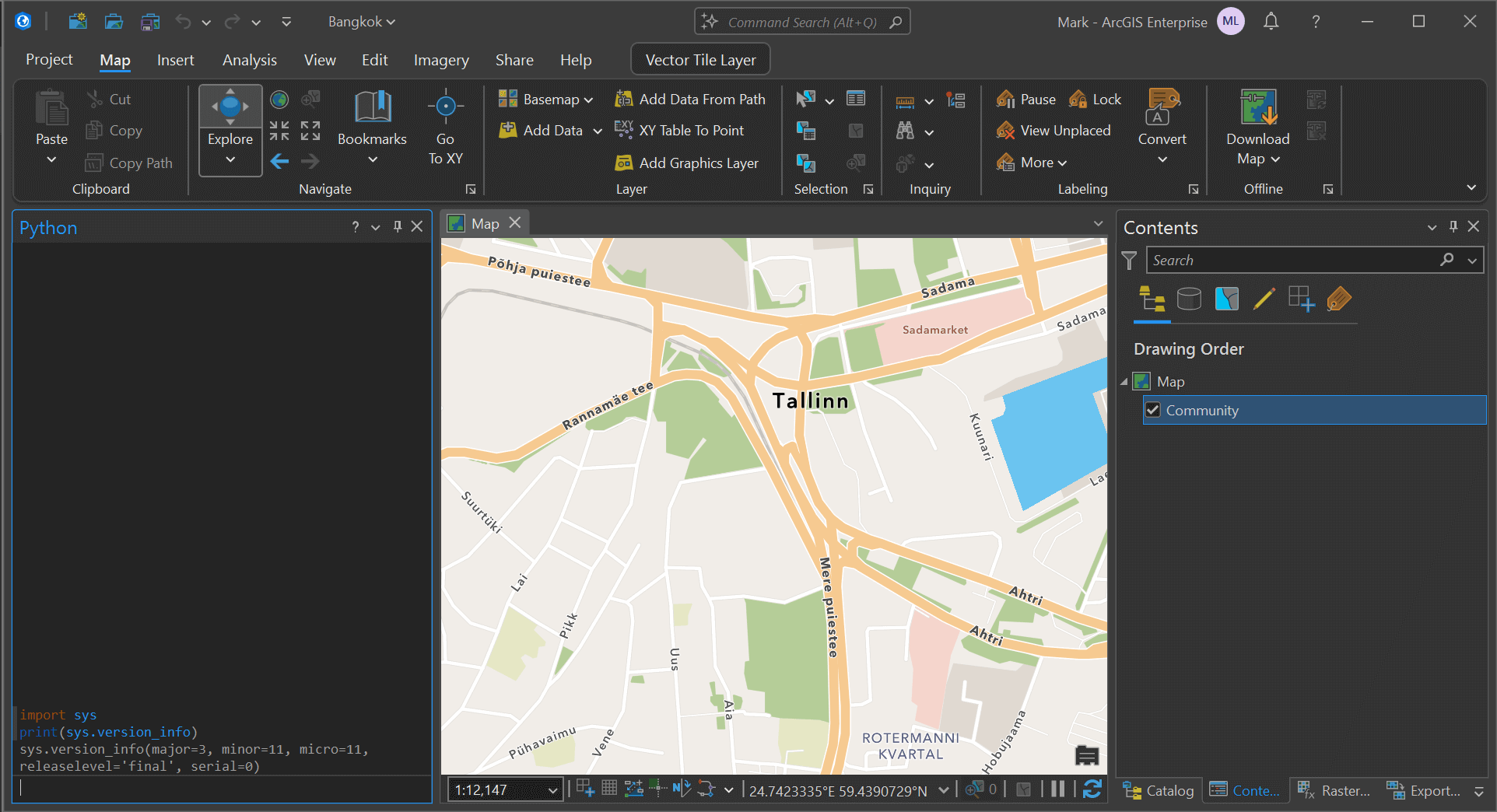Select List By Labeling tag icon
The image size is (1497, 812).
pyautogui.click(x=1339, y=299)
